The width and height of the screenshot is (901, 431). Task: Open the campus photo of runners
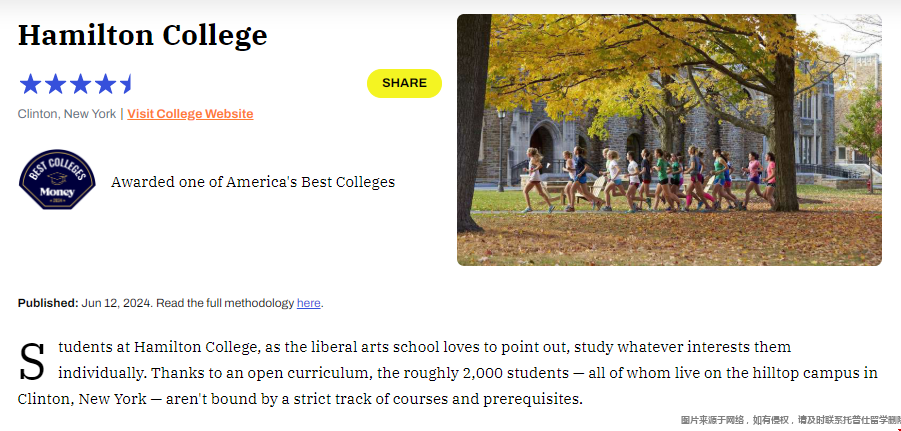point(669,140)
